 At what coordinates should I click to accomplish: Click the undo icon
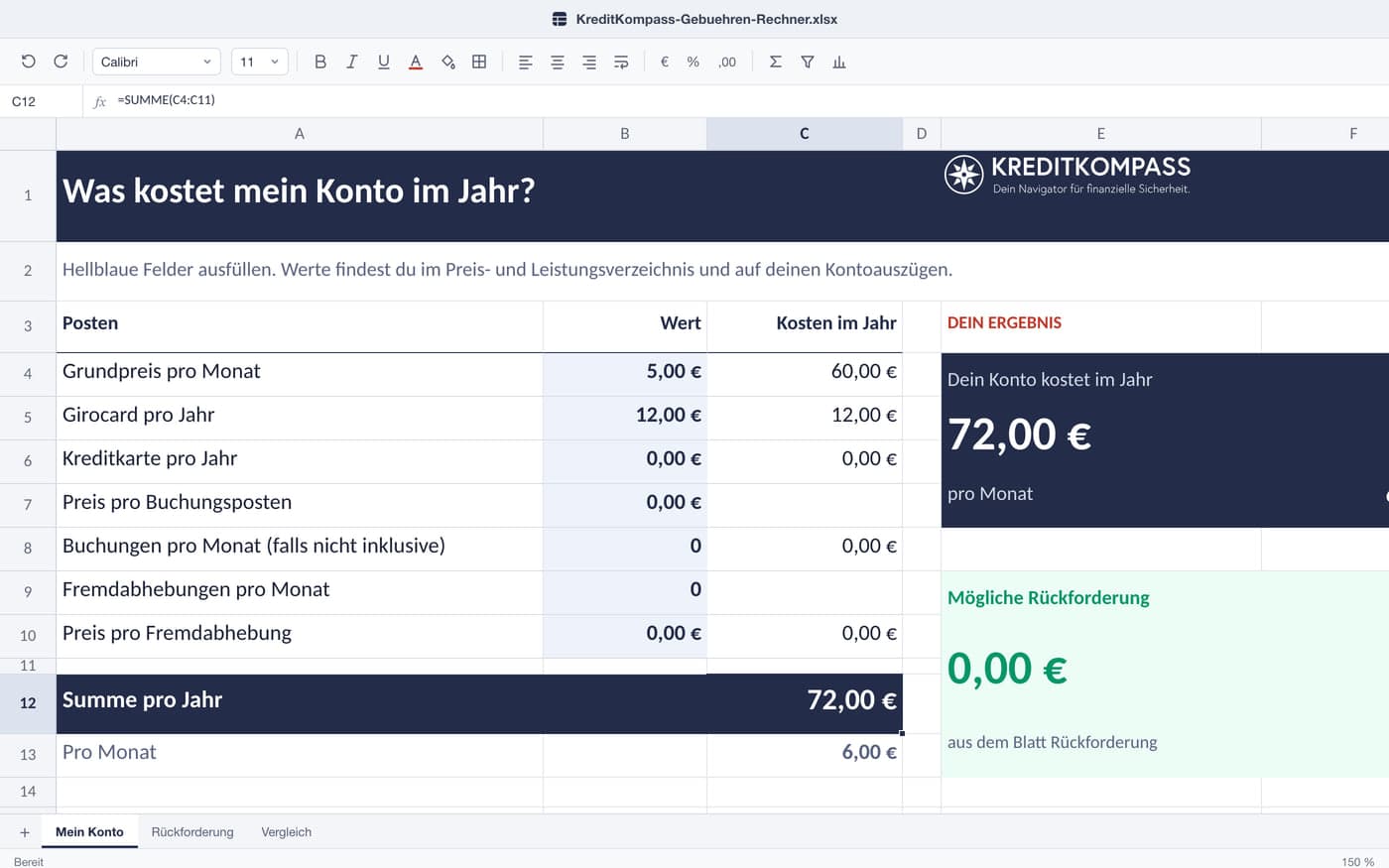point(29,62)
